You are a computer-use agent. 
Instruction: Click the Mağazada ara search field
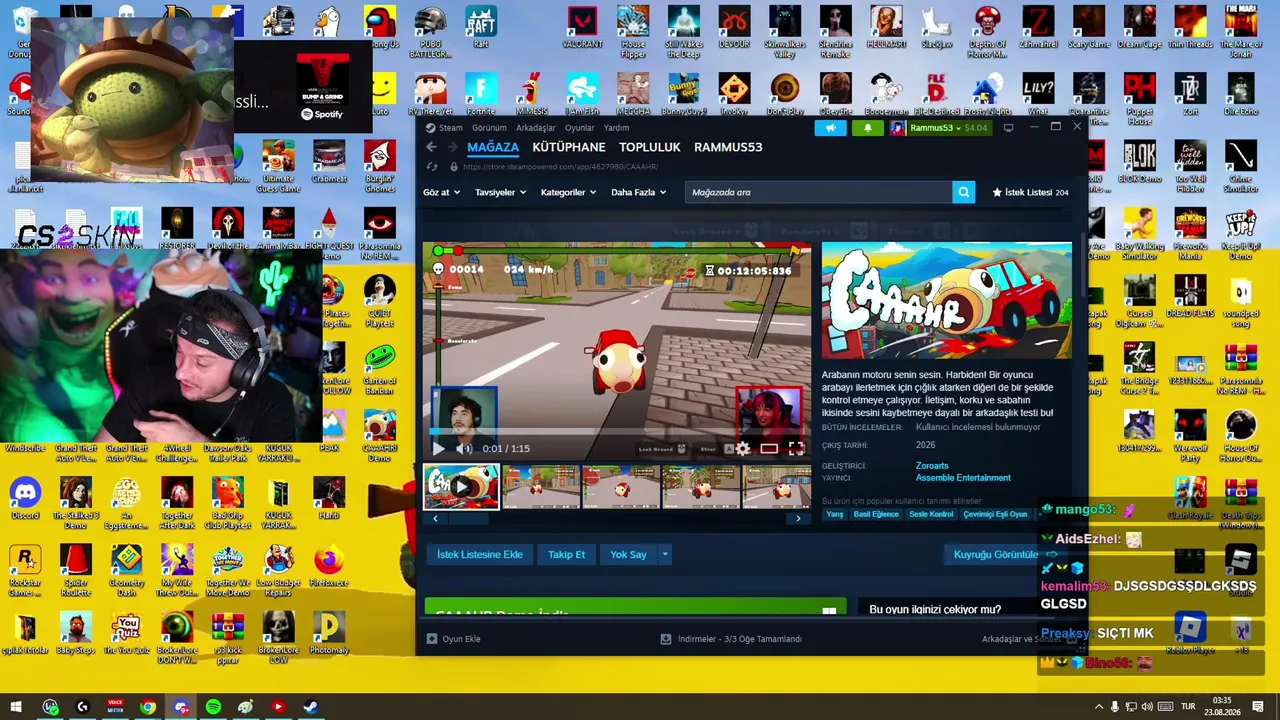click(819, 192)
